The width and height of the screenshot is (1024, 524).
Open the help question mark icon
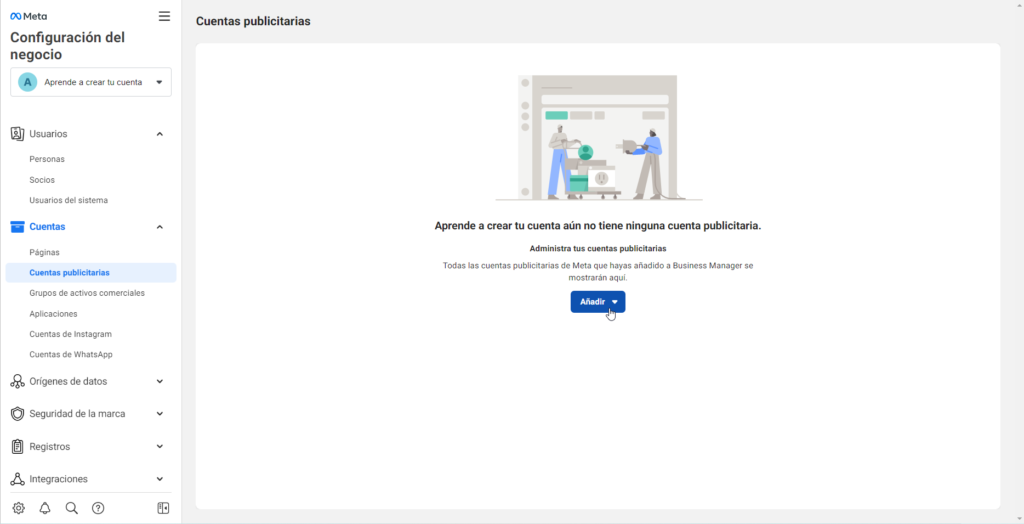[98, 508]
